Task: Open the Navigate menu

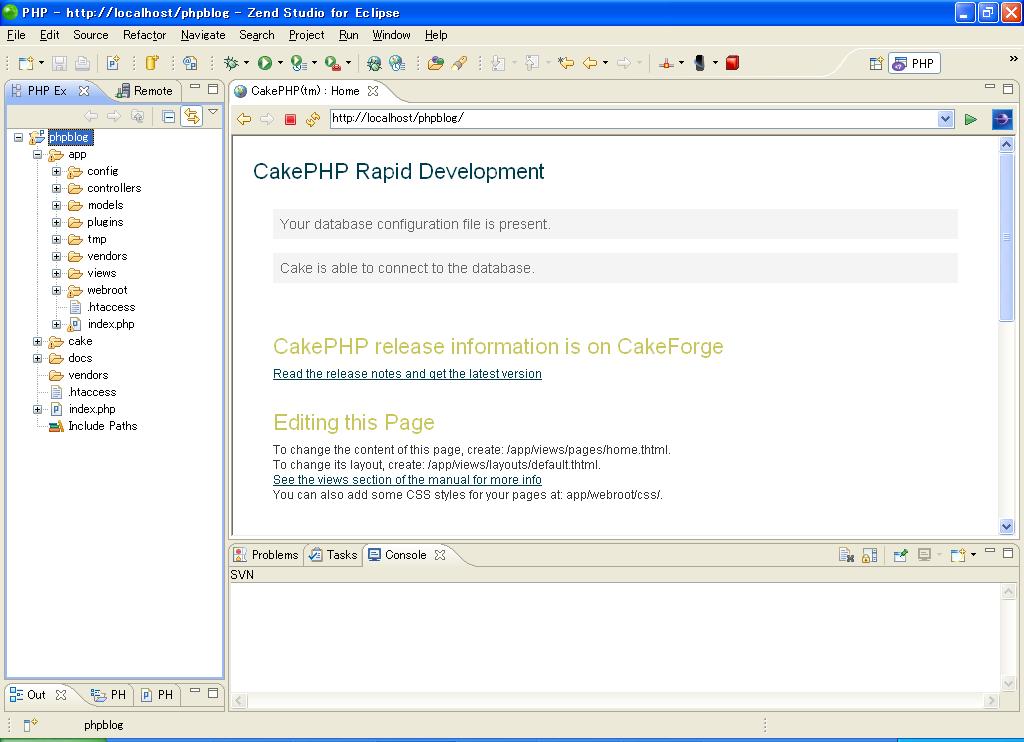Action: click(203, 35)
